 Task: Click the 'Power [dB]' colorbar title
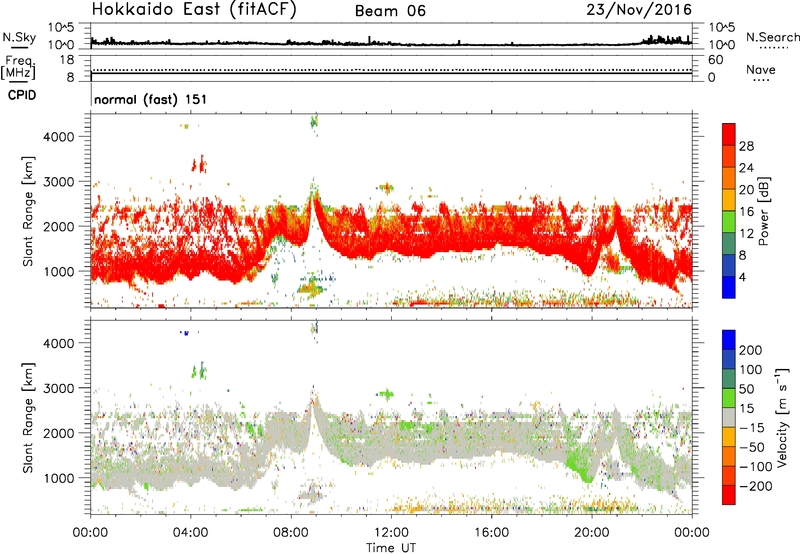click(763, 211)
